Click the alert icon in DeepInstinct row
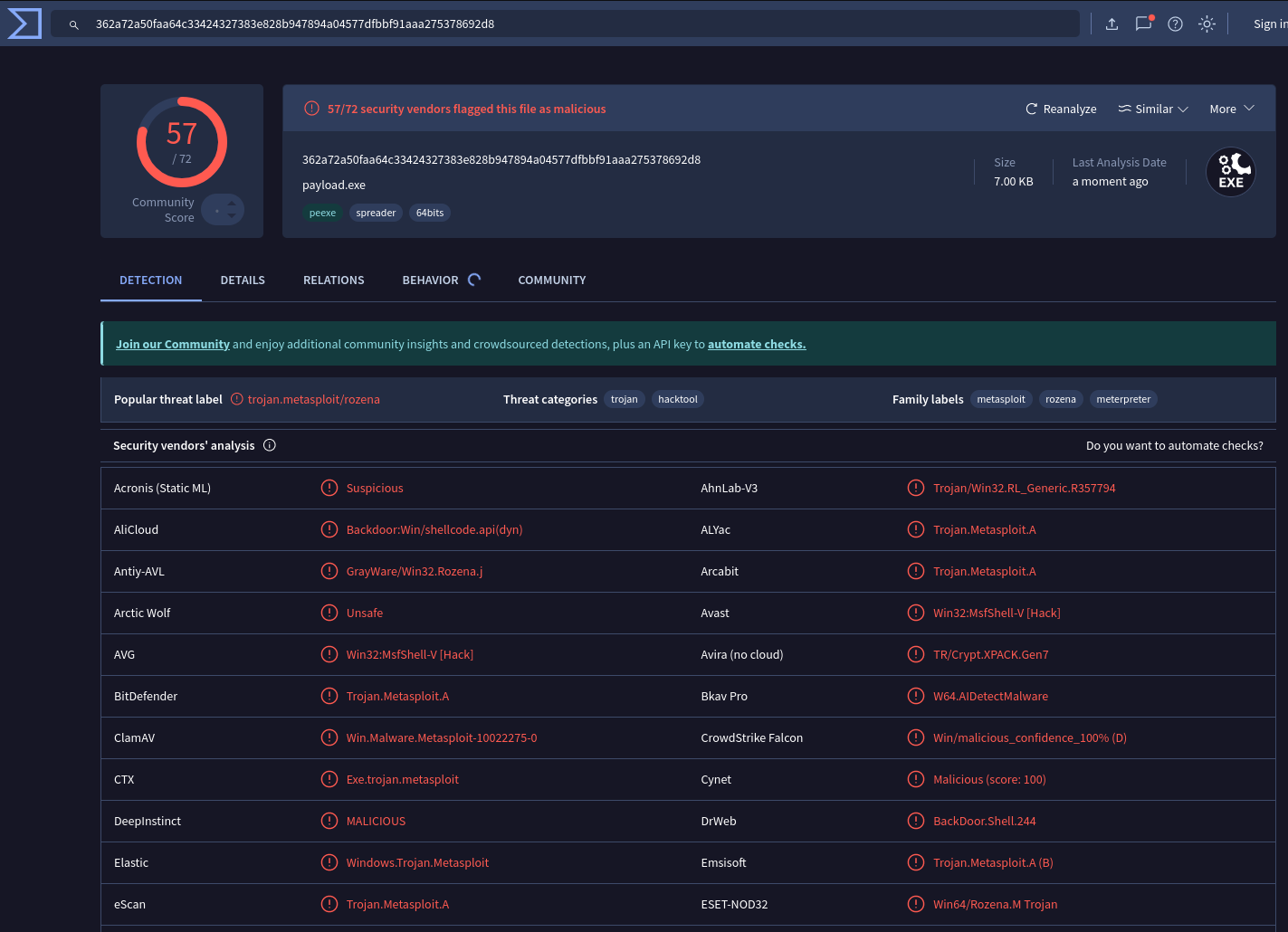 pos(329,821)
